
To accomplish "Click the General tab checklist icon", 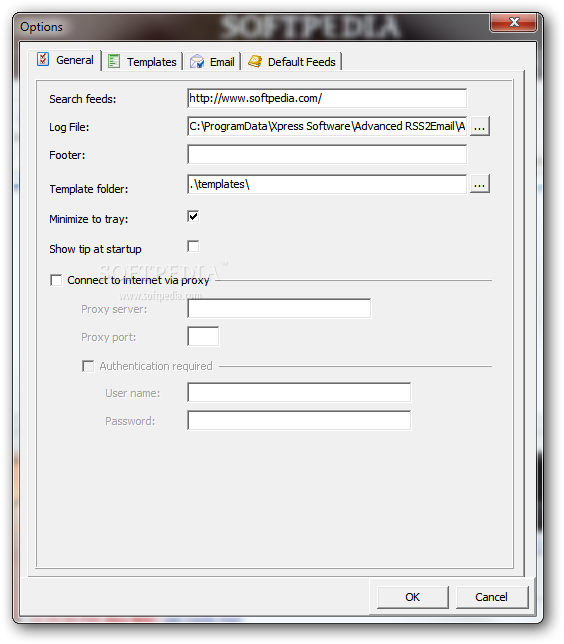I will [x=43, y=60].
